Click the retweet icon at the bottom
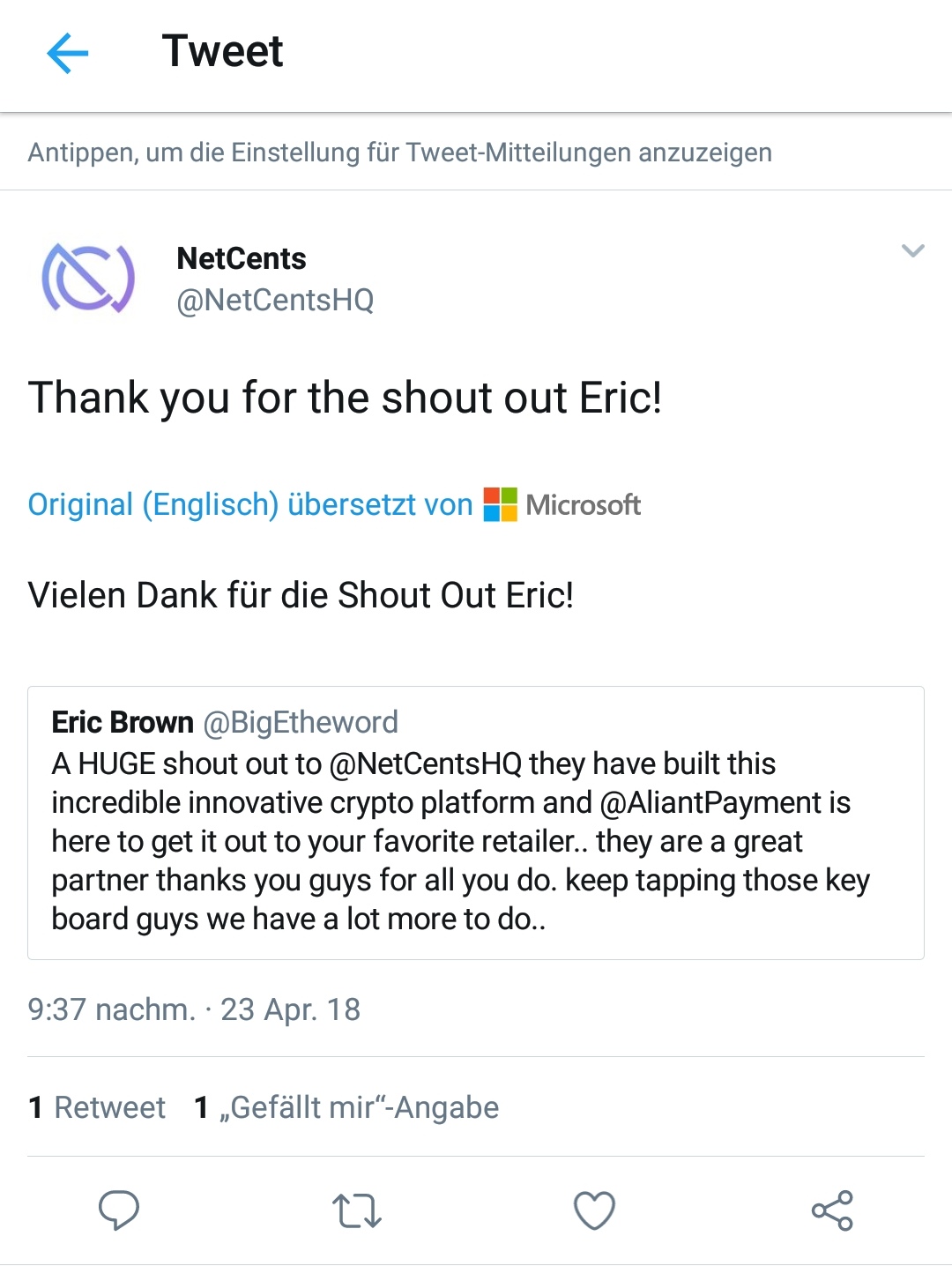The height and width of the screenshot is (1266, 952). [x=357, y=1210]
